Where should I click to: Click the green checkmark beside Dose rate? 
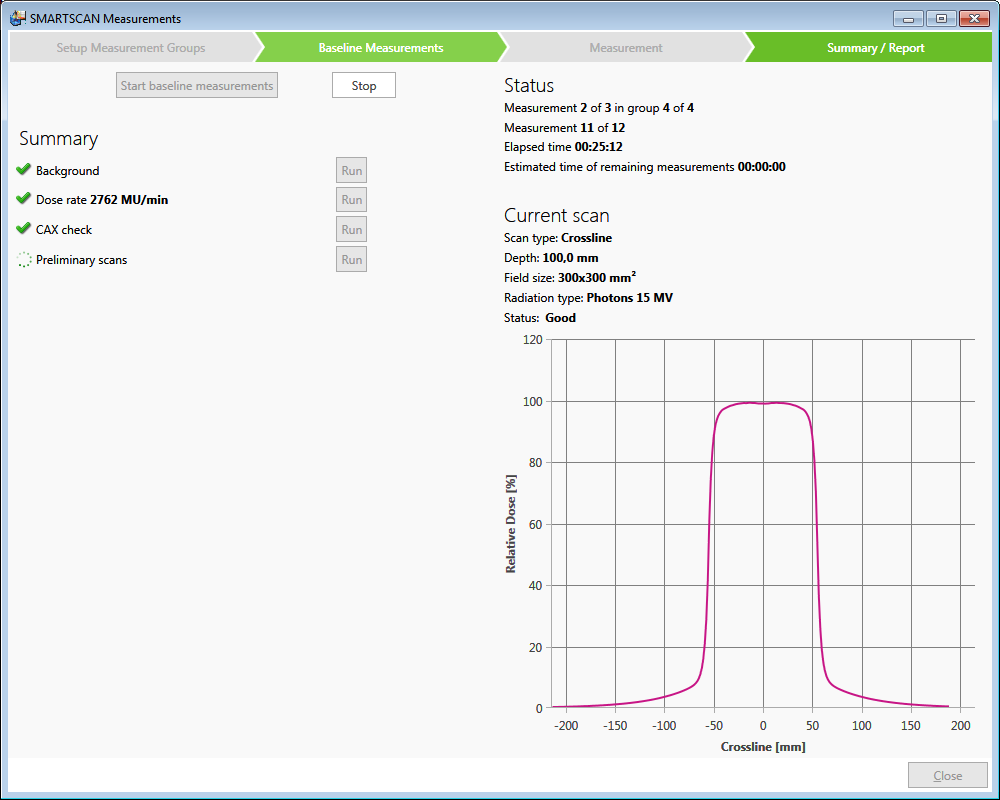point(24,200)
